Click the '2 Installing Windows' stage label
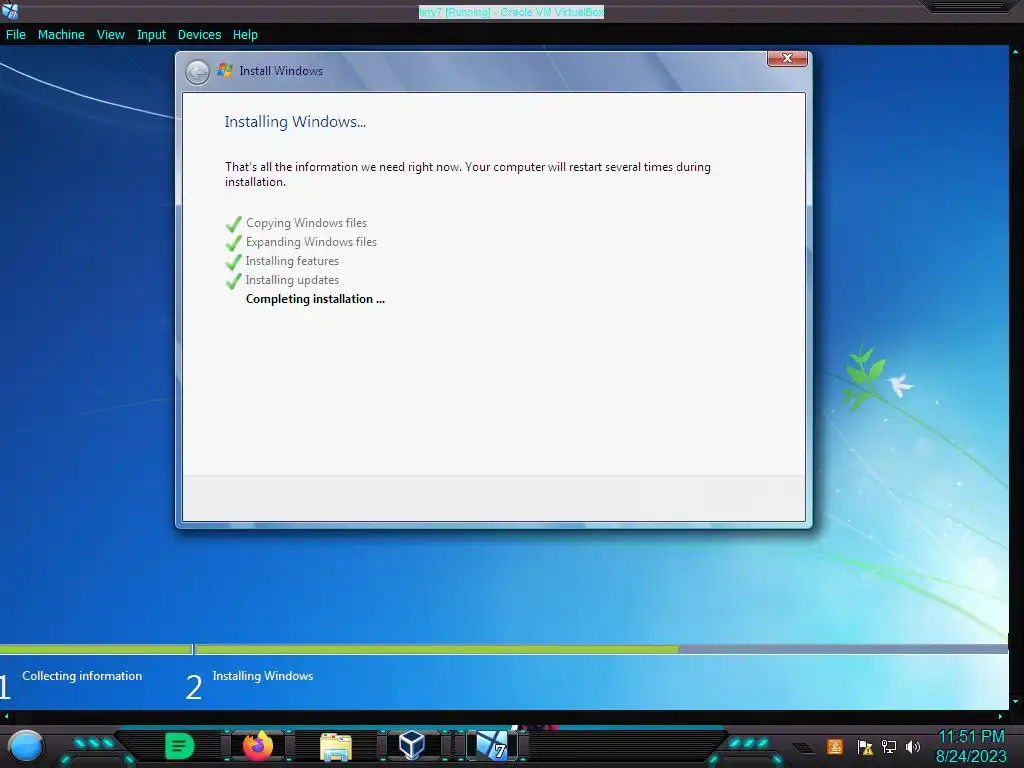1024x768 pixels. 249,684
